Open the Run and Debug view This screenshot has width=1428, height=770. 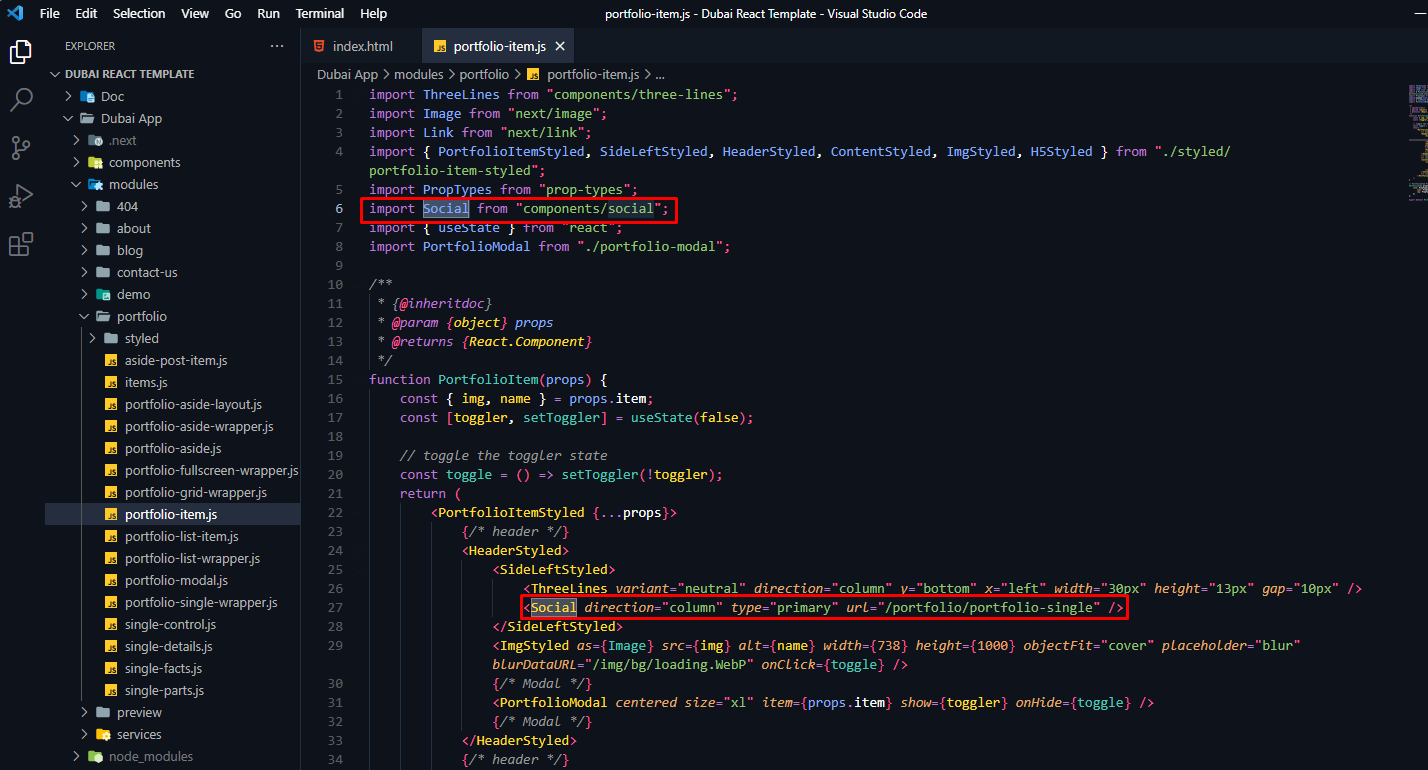coord(21,196)
